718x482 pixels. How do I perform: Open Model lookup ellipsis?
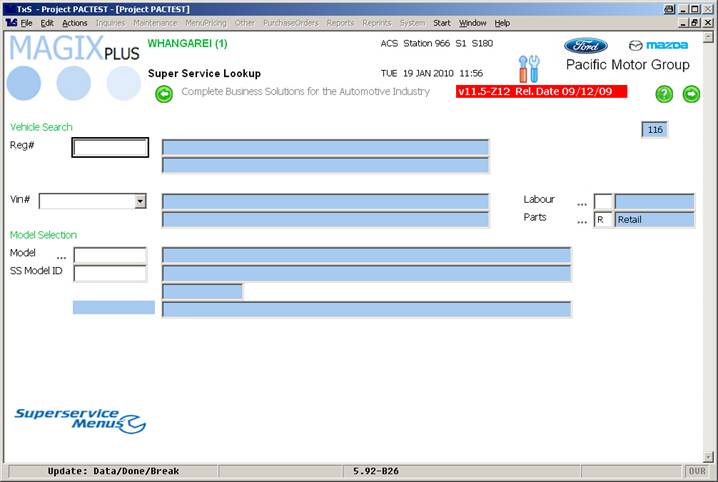coord(61,256)
